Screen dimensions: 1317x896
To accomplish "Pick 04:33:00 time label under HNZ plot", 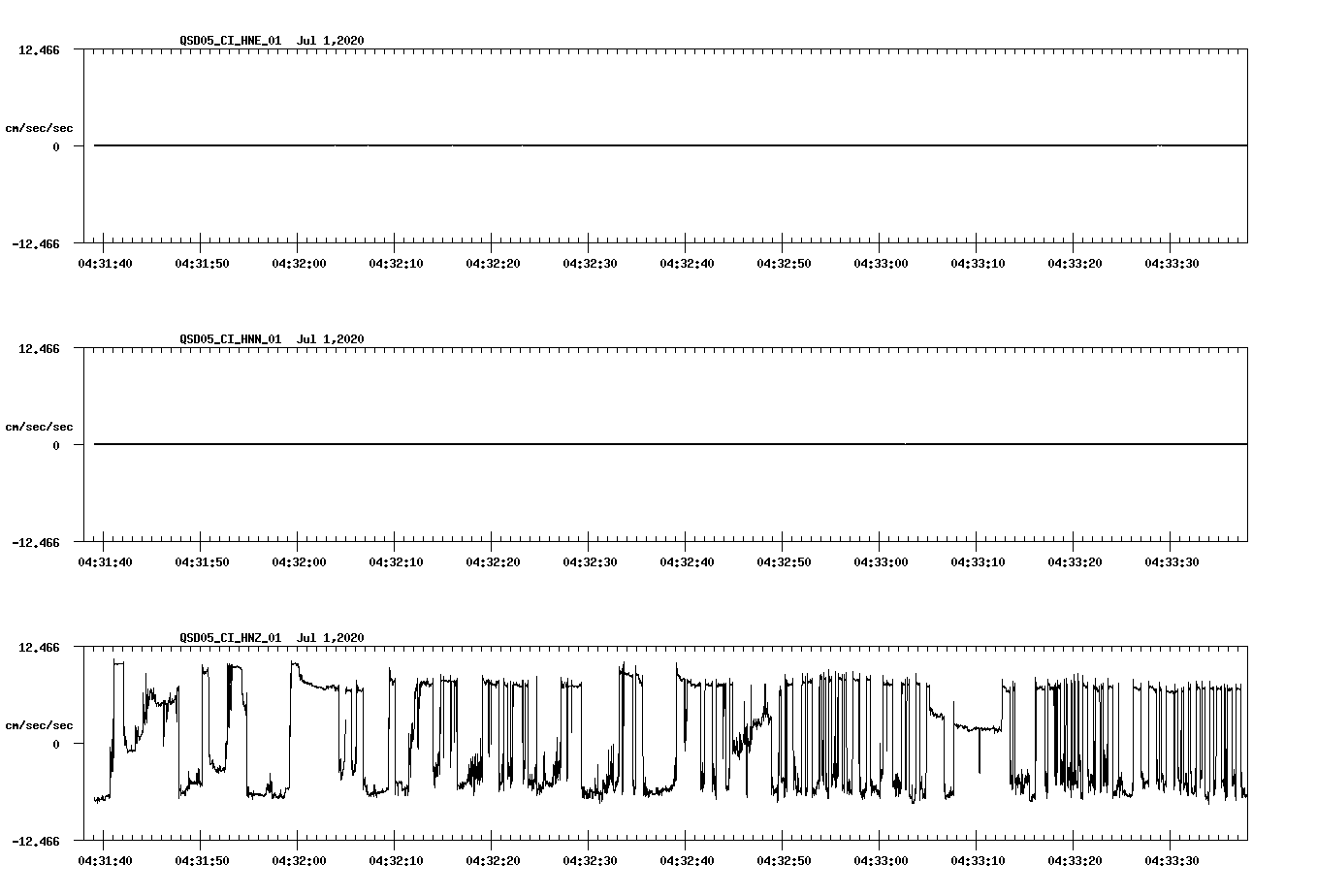I will tap(881, 861).
